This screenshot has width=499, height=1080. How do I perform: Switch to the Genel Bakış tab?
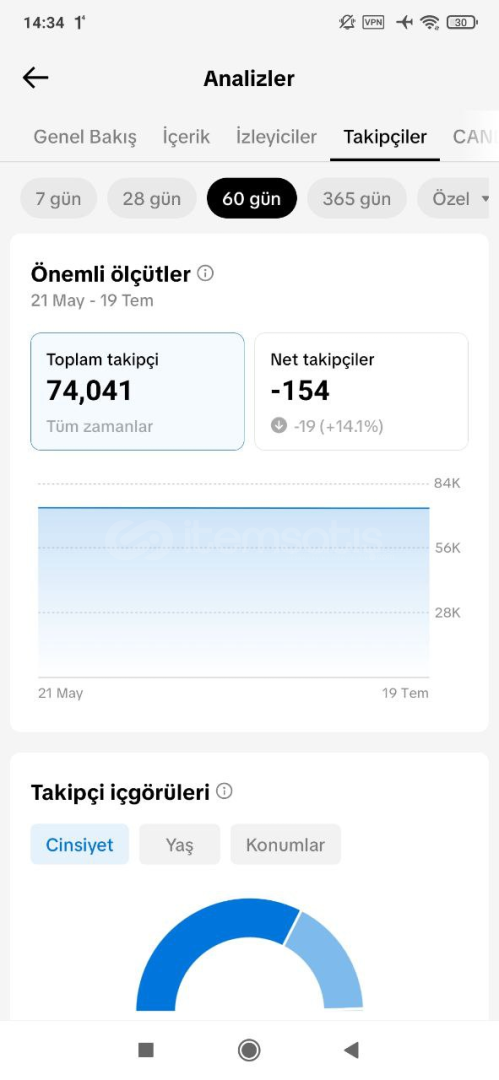pos(85,136)
